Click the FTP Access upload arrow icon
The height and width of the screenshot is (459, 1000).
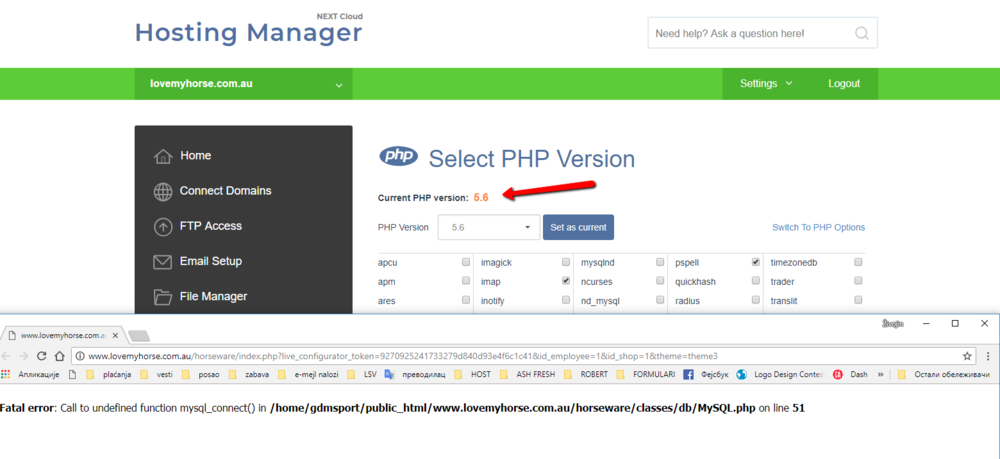click(x=163, y=226)
